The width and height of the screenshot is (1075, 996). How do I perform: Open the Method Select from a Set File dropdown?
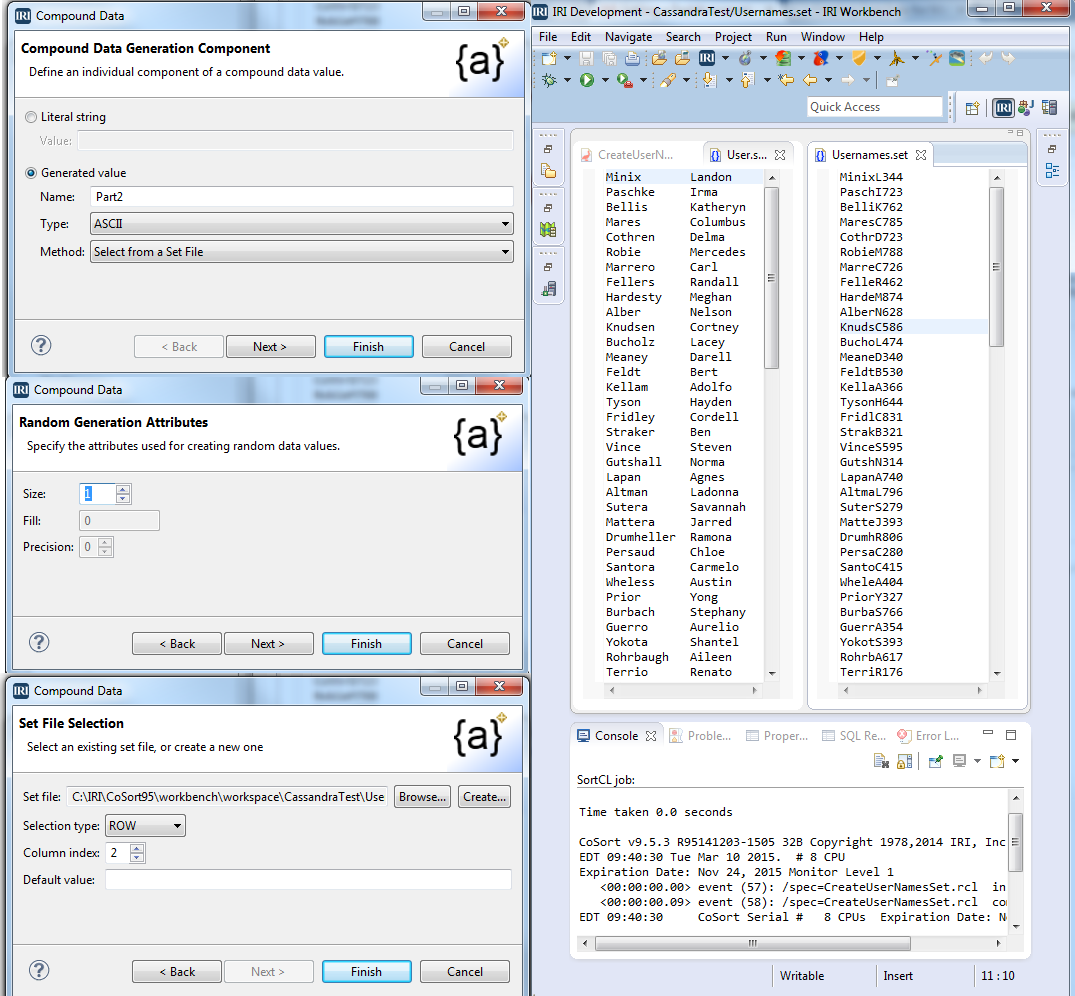[302, 252]
